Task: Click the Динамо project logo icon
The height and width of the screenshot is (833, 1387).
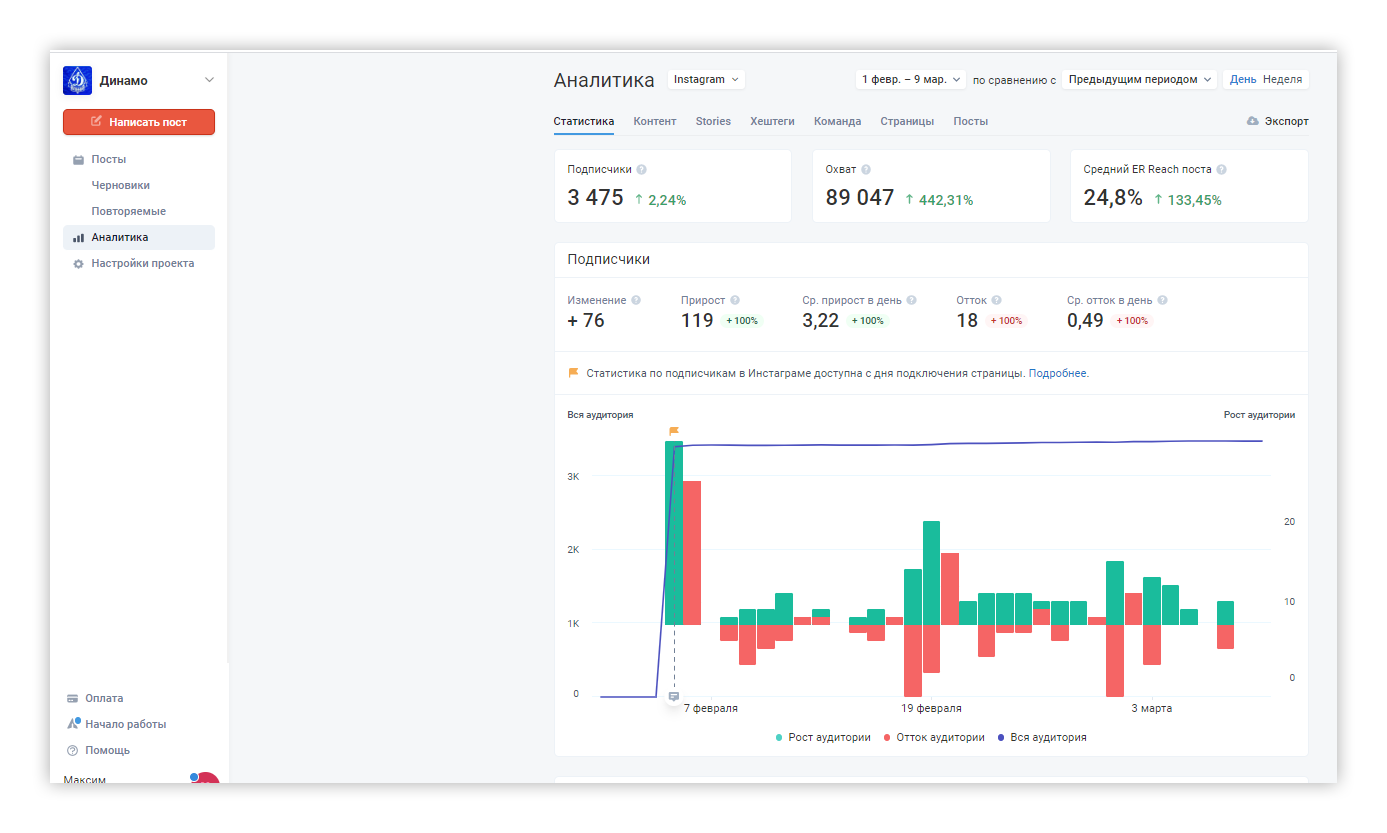Action: (77, 80)
